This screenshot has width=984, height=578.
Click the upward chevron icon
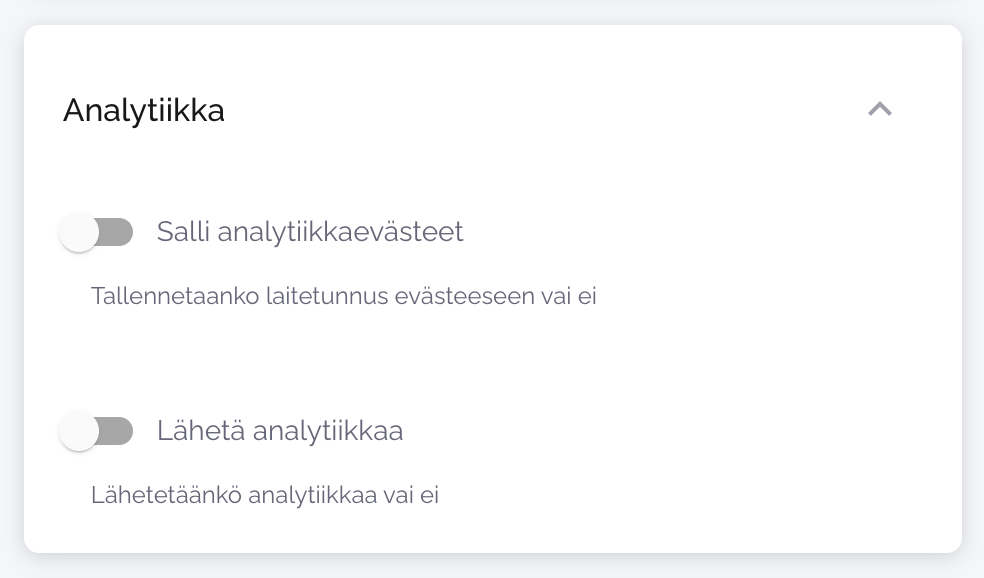click(x=879, y=110)
